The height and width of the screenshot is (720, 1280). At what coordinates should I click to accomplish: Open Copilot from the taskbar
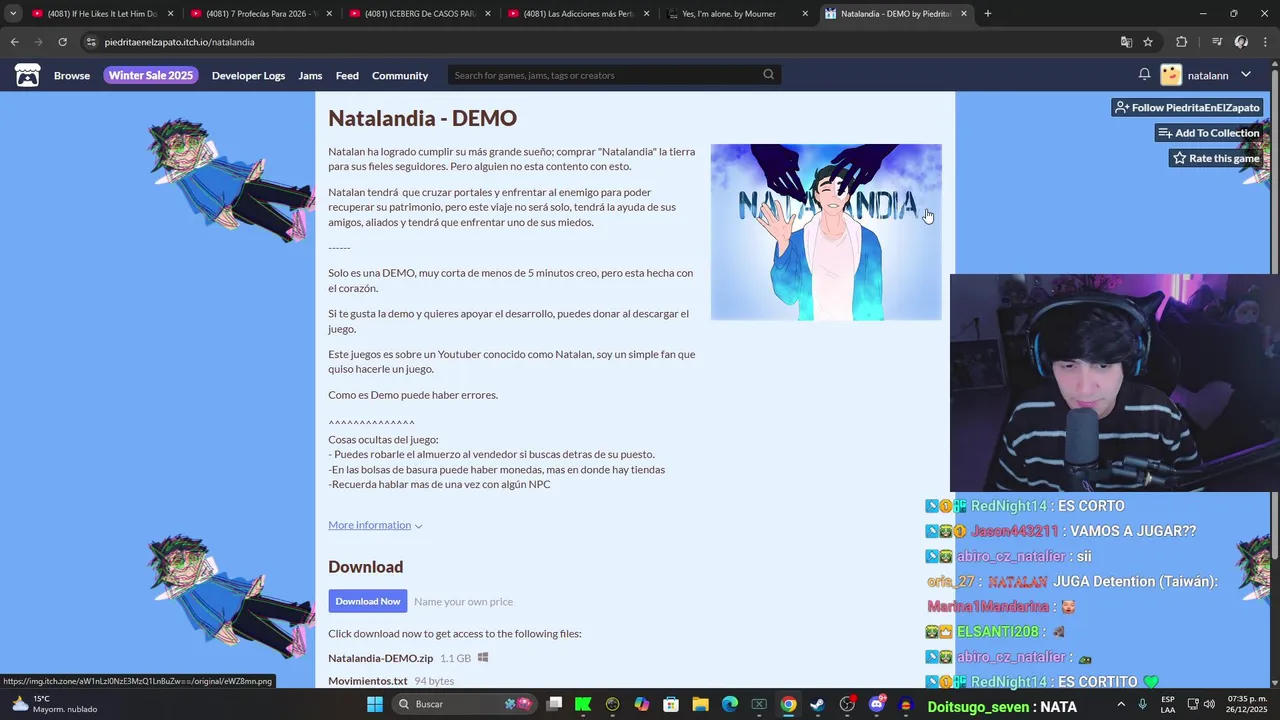(642, 704)
